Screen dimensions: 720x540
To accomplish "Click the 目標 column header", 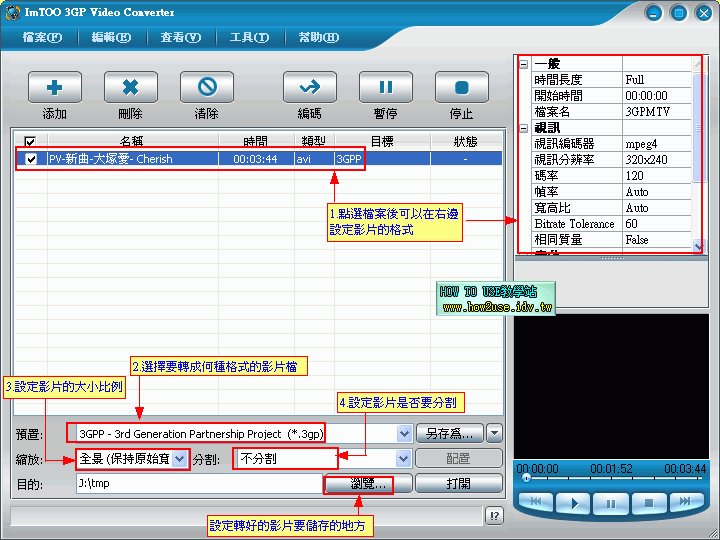I will point(382,141).
